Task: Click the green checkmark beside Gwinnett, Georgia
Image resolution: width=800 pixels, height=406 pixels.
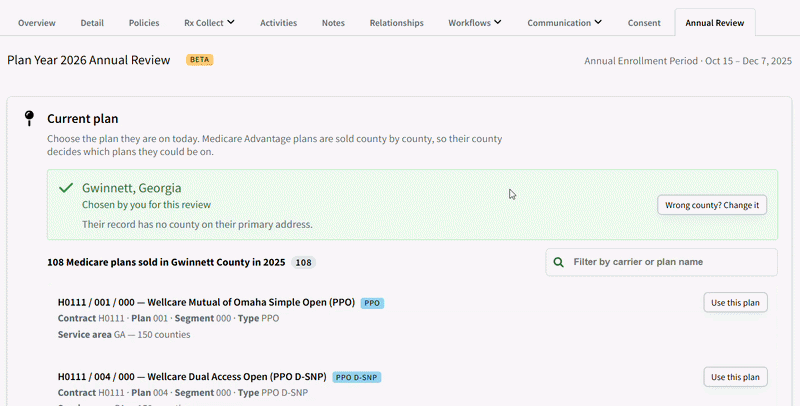Action: click(x=66, y=188)
